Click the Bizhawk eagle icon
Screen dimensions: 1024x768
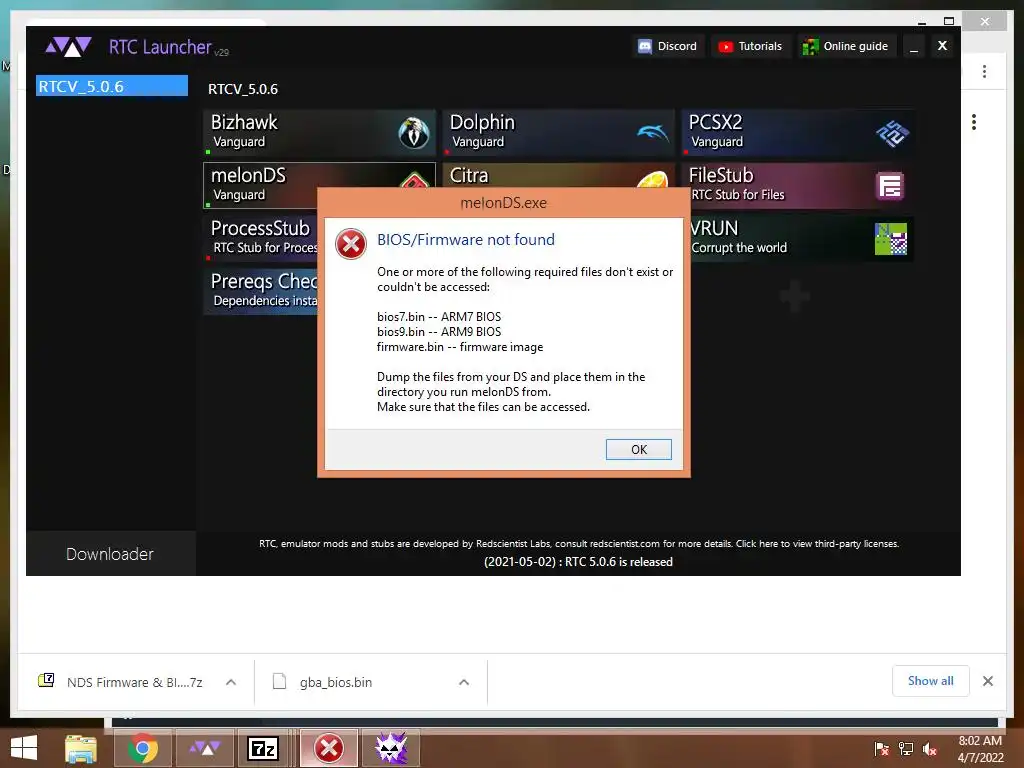[x=413, y=133]
